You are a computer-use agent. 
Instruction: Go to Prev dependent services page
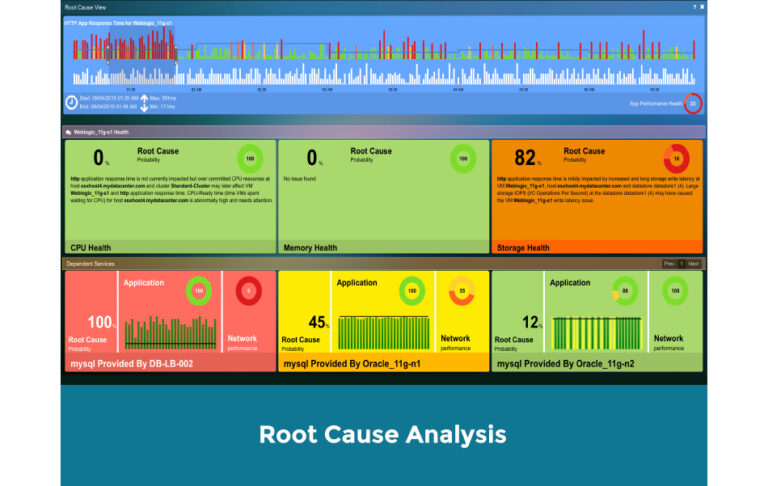[669, 264]
